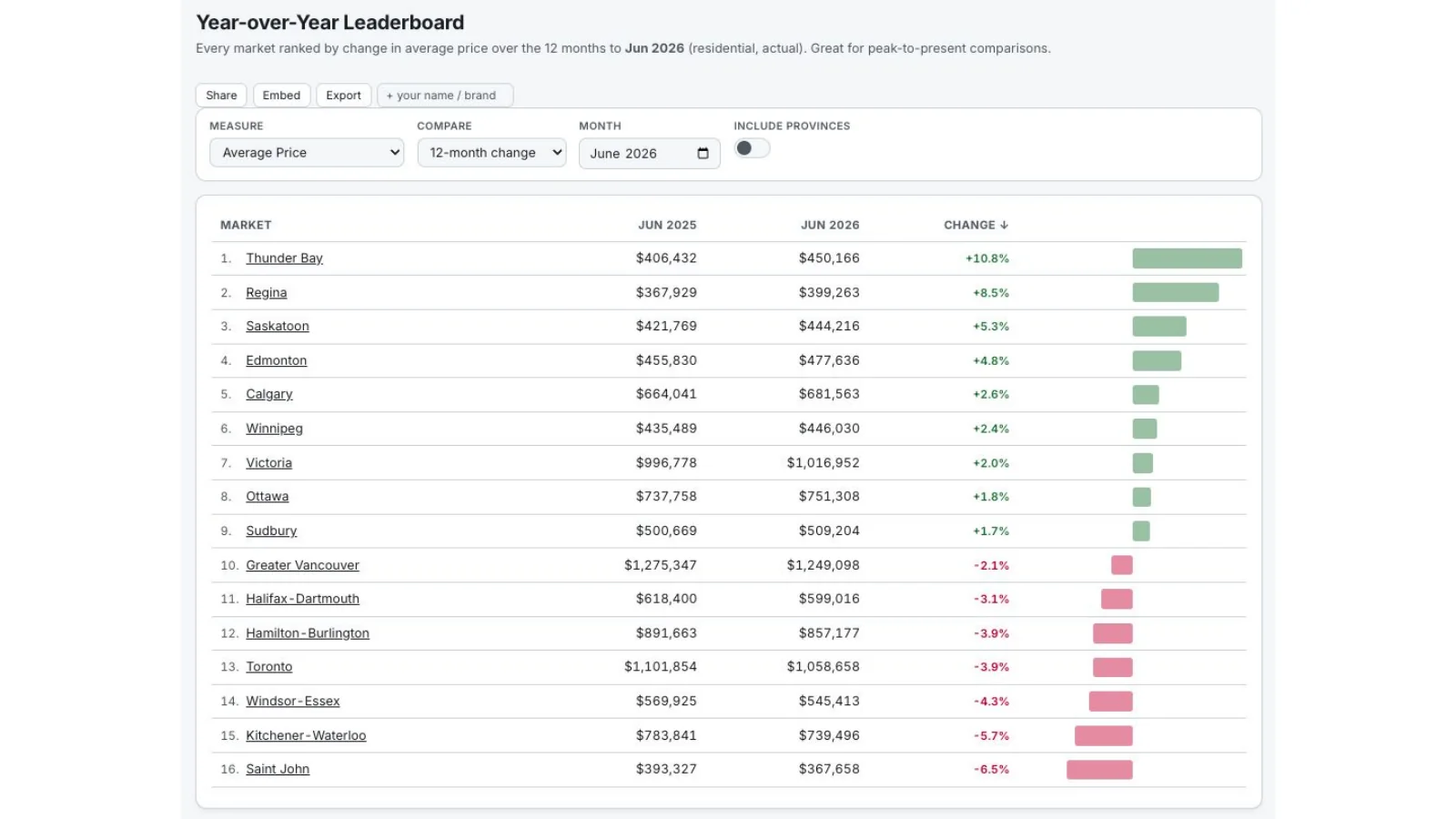This screenshot has width=1456, height=819.
Task: Click the Export button
Action: tap(343, 96)
